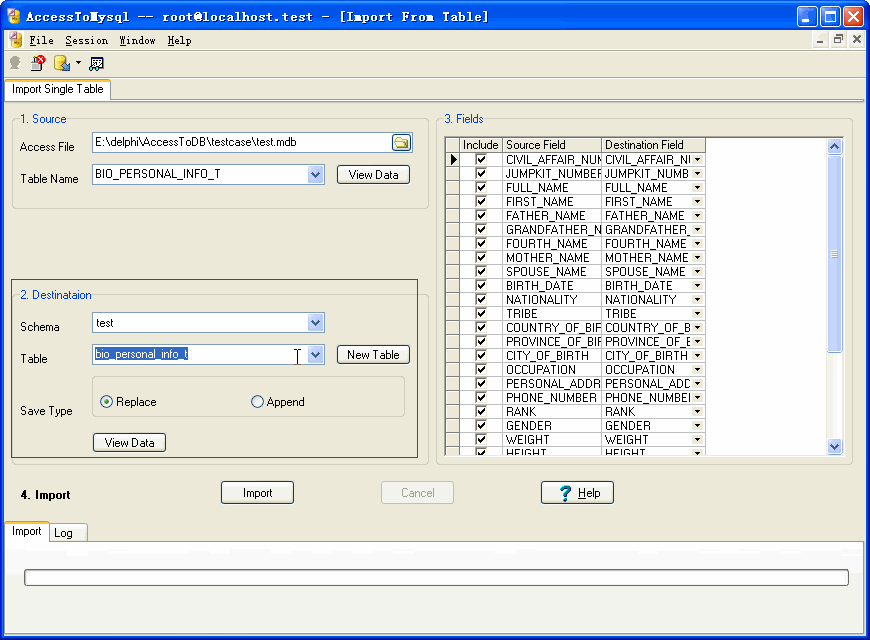Click the Import button
870x640 pixels.
tap(257, 493)
